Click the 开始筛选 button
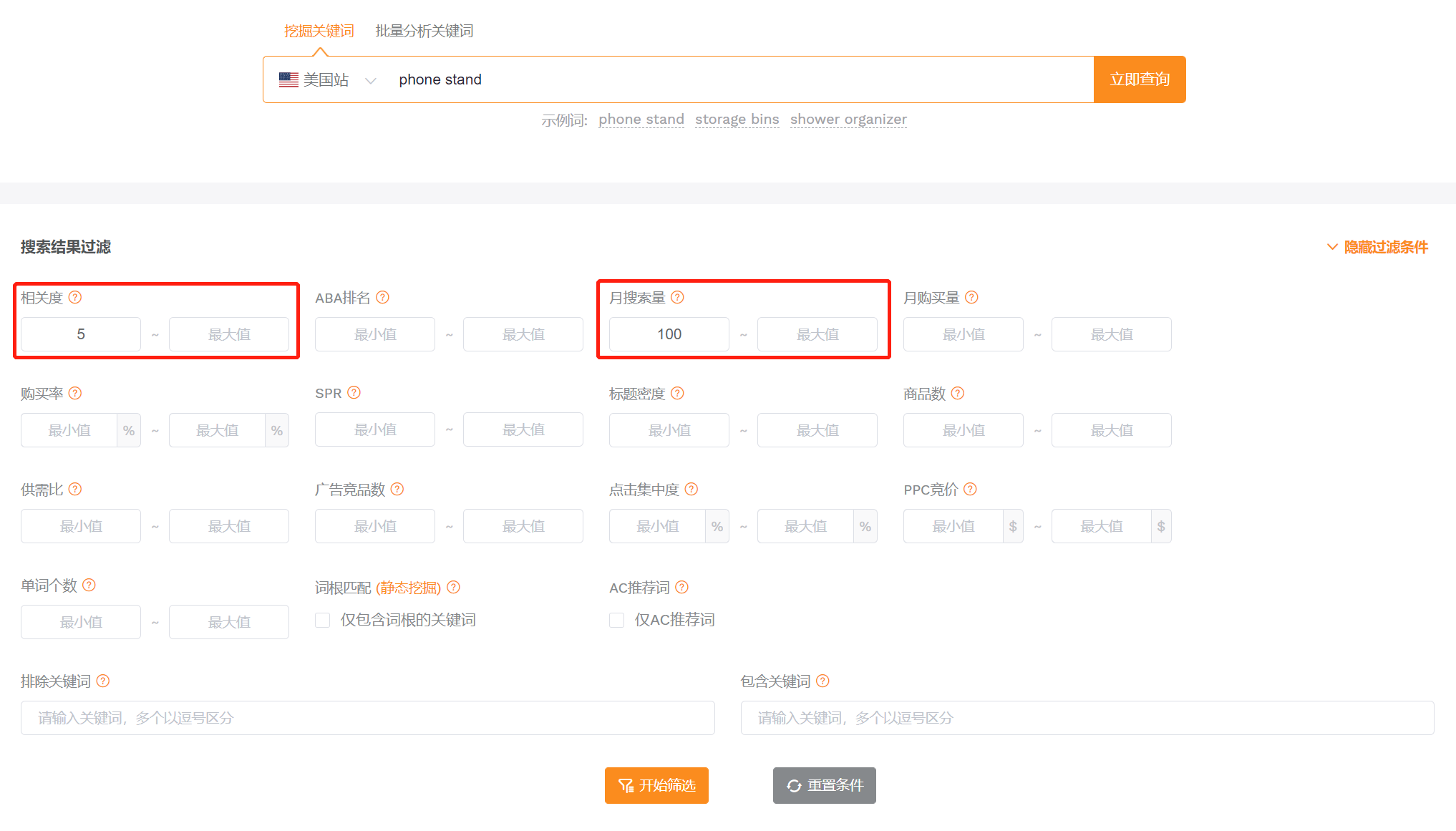 coord(656,785)
